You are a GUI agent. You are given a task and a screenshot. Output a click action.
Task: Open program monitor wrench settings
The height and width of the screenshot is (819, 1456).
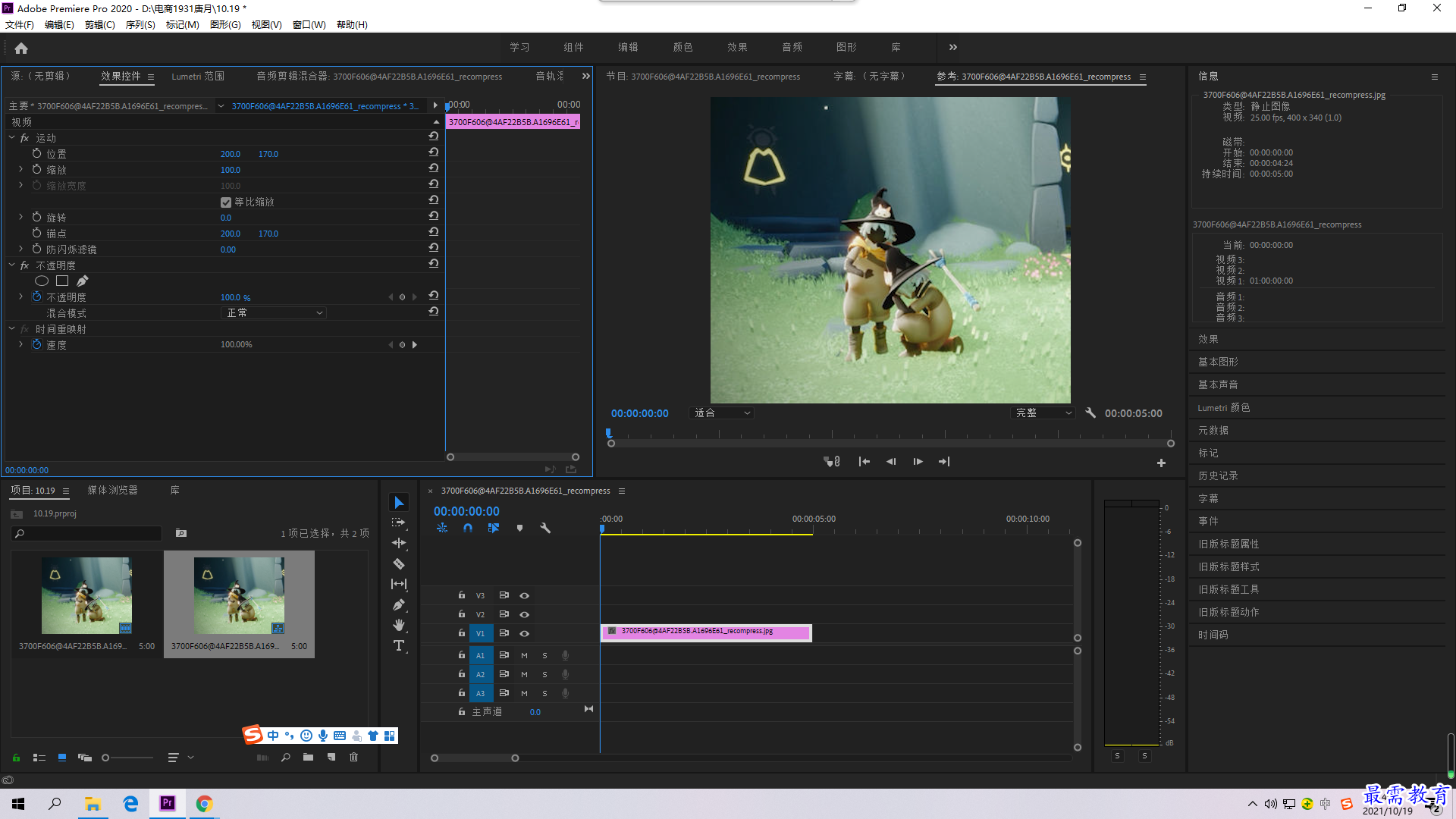[1090, 413]
